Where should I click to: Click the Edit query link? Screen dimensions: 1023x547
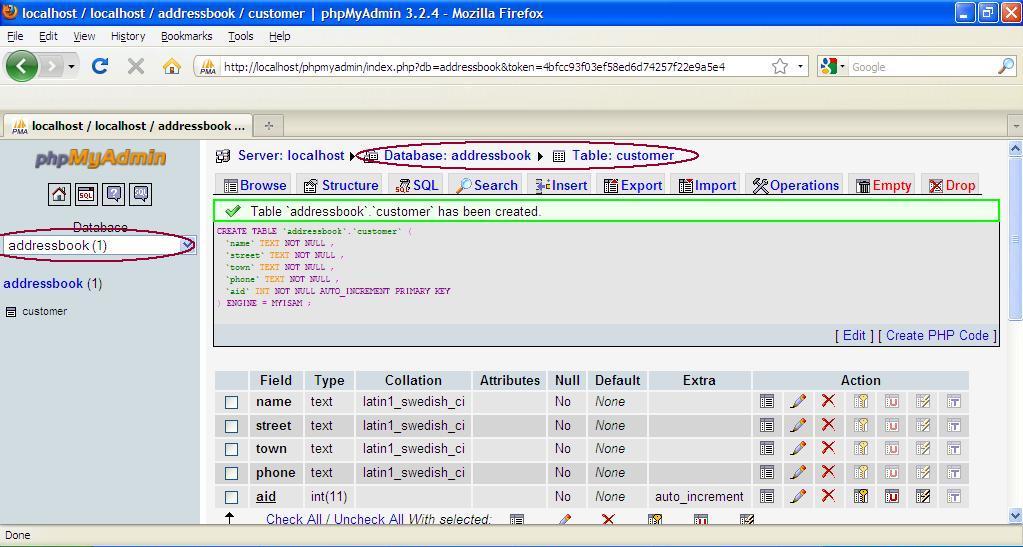point(854,336)
